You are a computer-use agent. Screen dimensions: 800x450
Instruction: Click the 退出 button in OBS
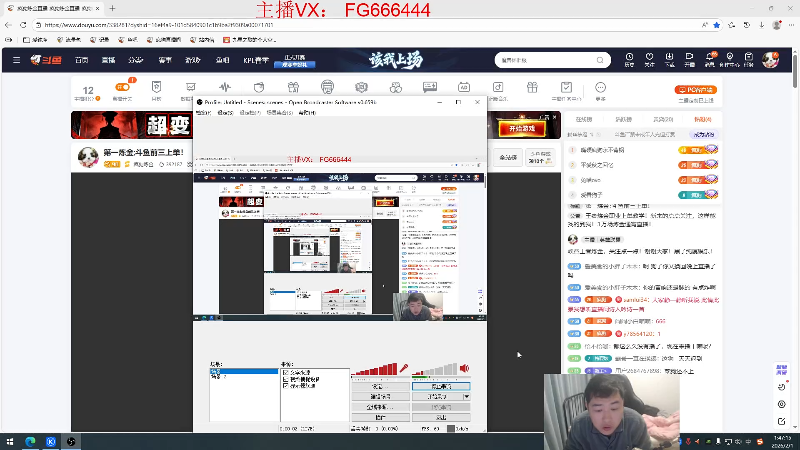tap(441, 417)
